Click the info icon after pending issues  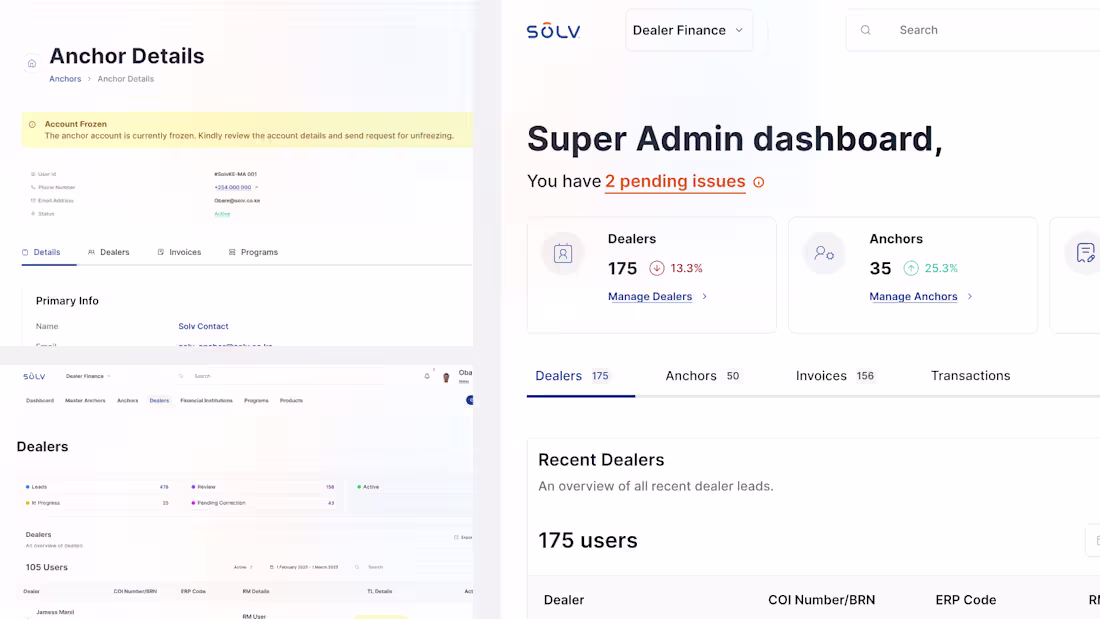758,182
